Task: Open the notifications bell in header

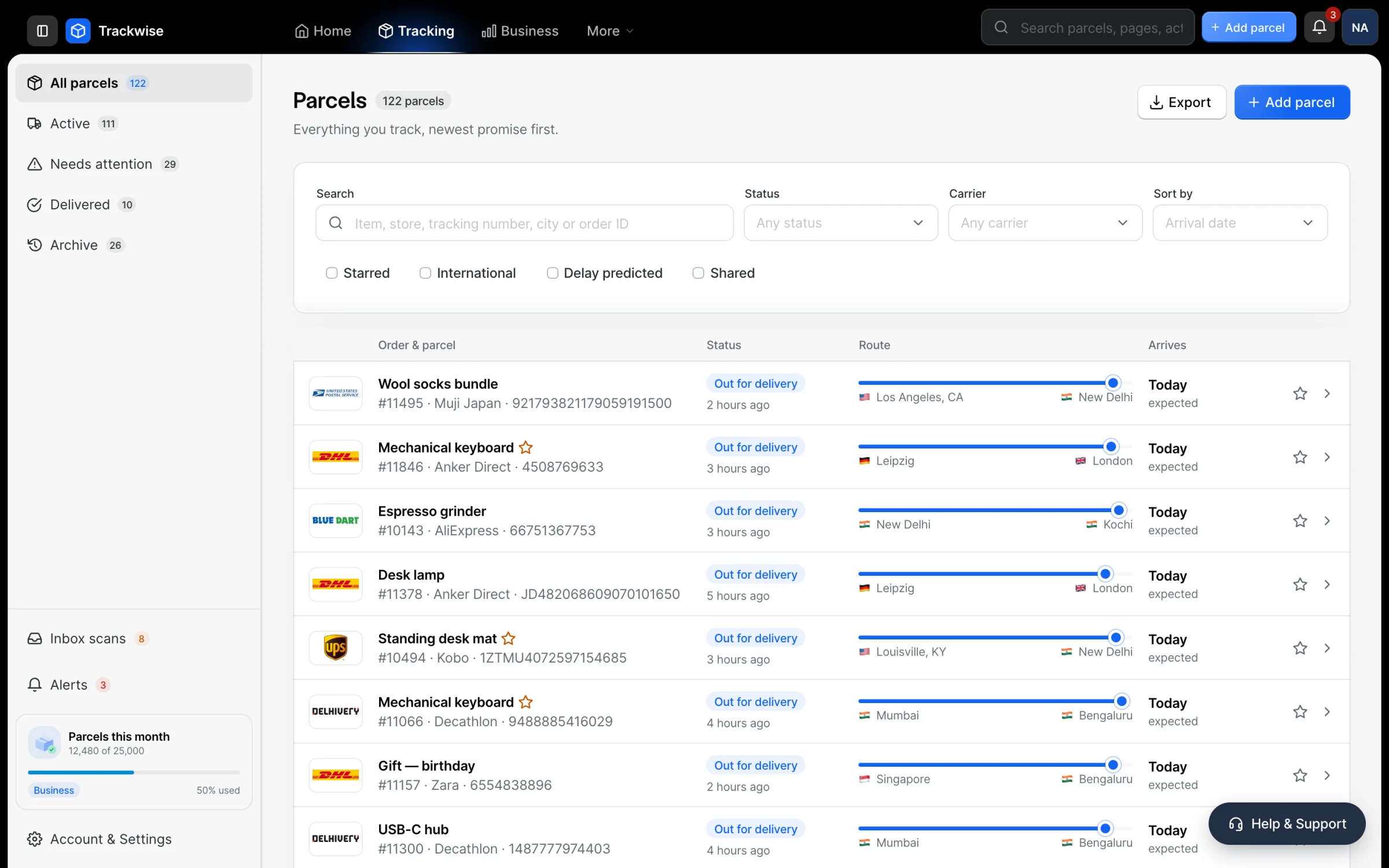Action: [1319, 27]
